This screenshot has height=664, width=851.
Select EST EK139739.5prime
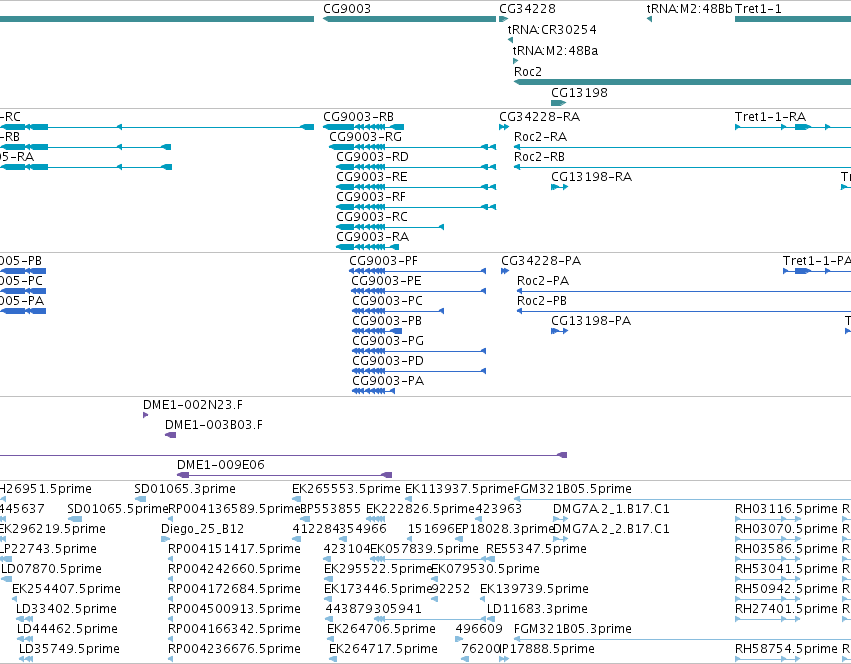coord(535,590)
